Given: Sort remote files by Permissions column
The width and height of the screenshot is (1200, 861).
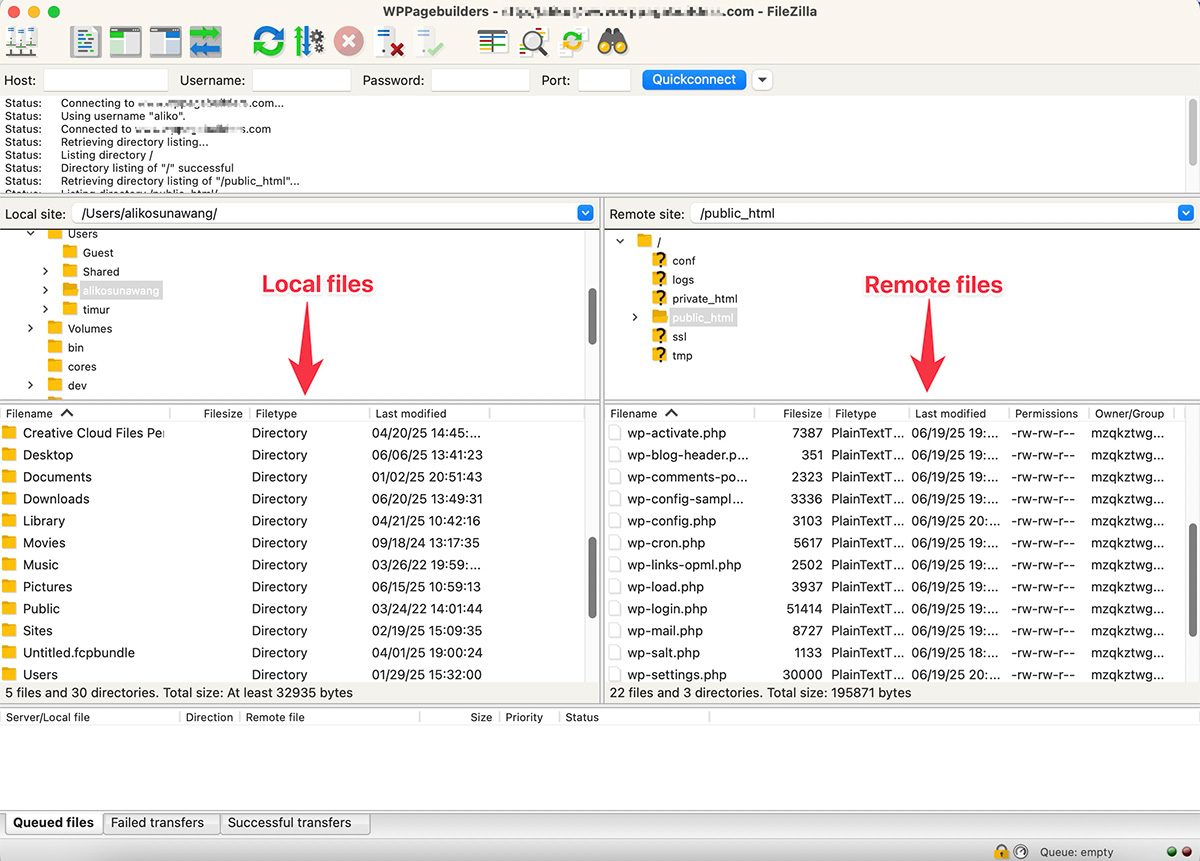Looking at the screenshot, I should click(x=1046, y=413).
